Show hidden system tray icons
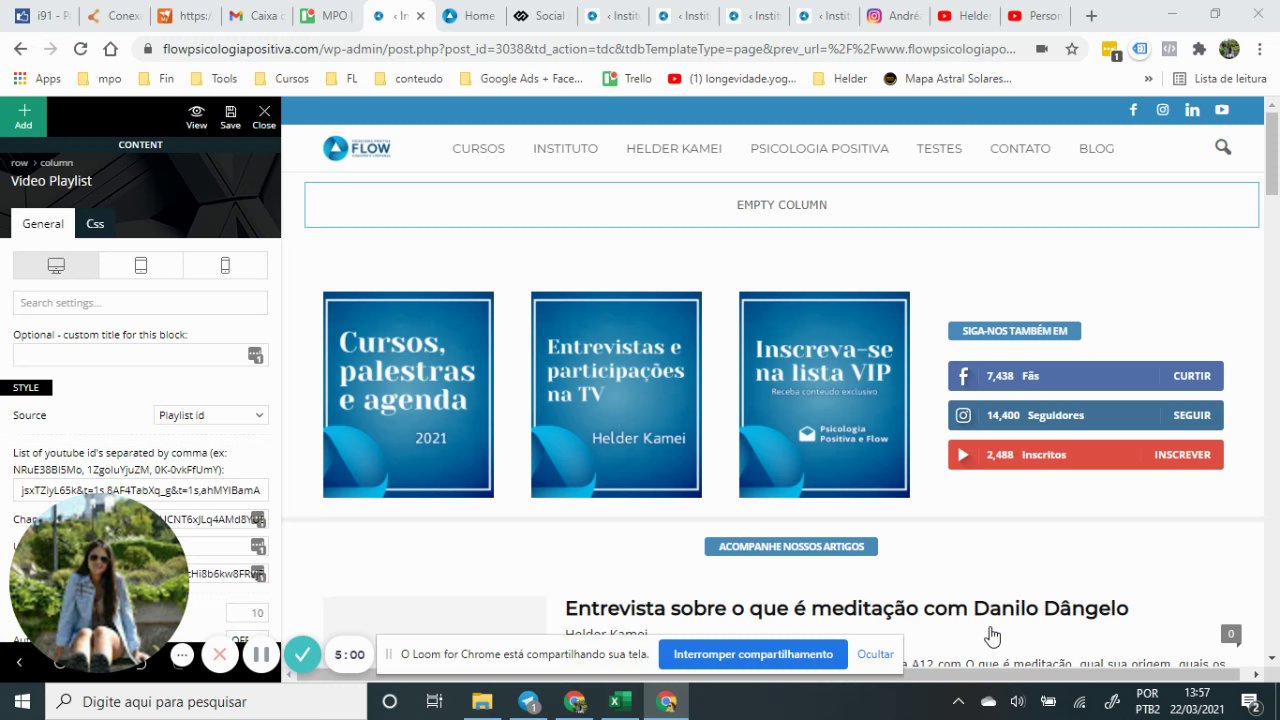 pyautogui.click(x=958, y=701)
